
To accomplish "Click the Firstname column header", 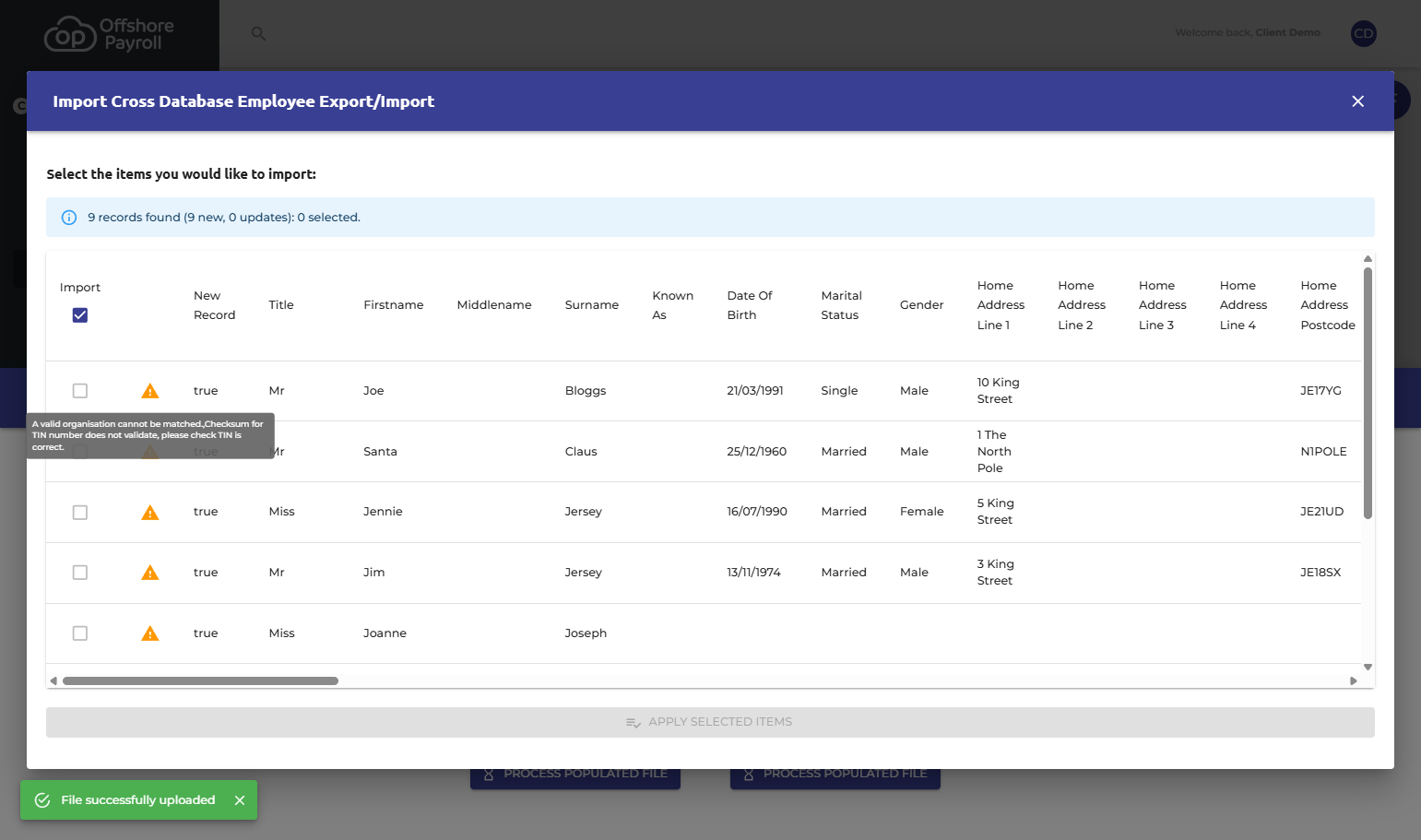I will pos(394,305).
